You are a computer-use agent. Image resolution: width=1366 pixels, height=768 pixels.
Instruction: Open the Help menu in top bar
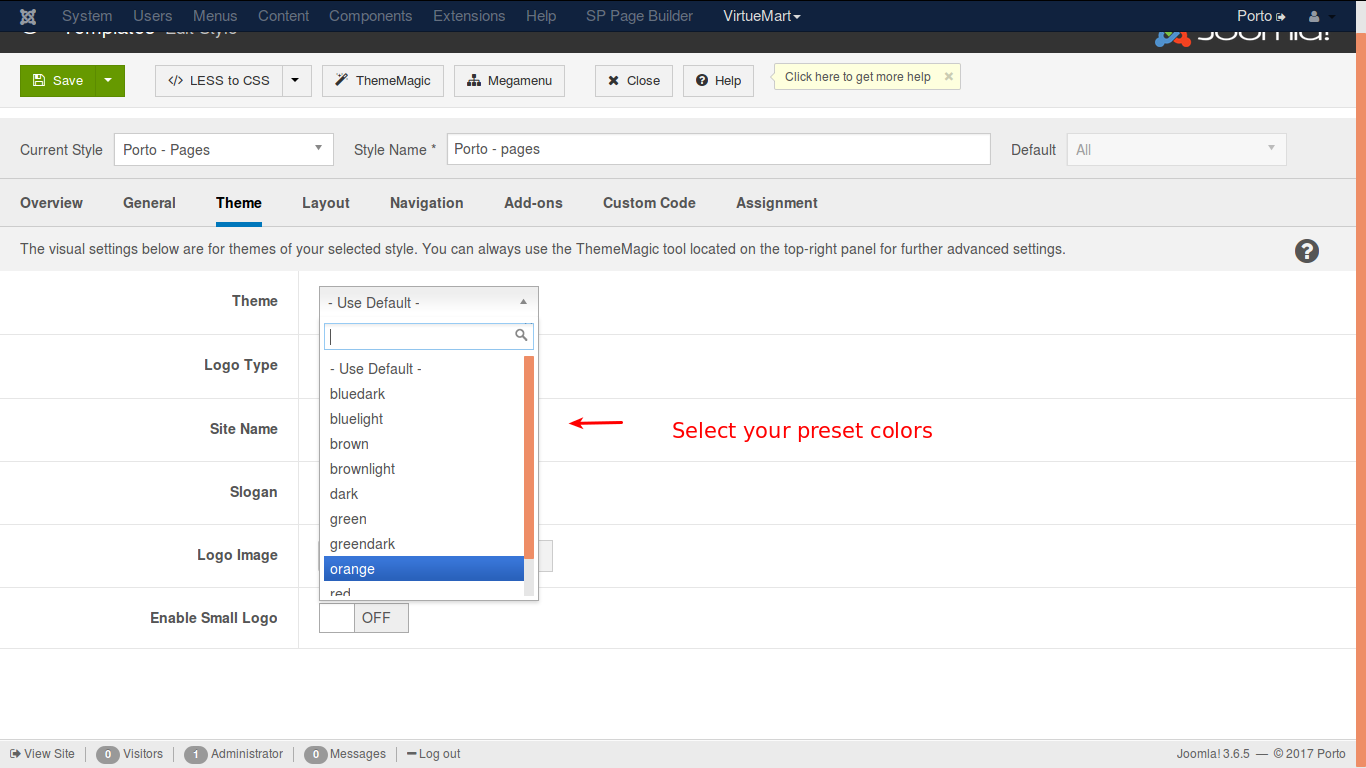click(x=541, y=16)
